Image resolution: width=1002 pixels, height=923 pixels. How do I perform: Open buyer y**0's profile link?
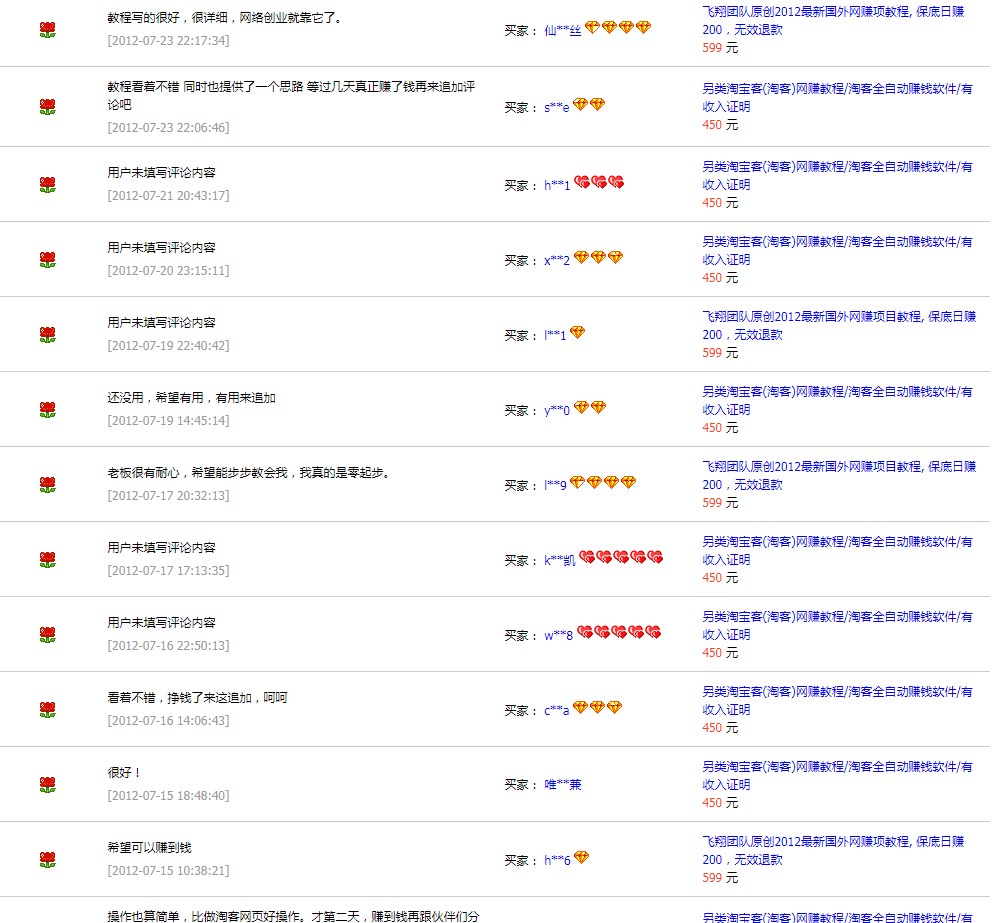coord(557,411)
